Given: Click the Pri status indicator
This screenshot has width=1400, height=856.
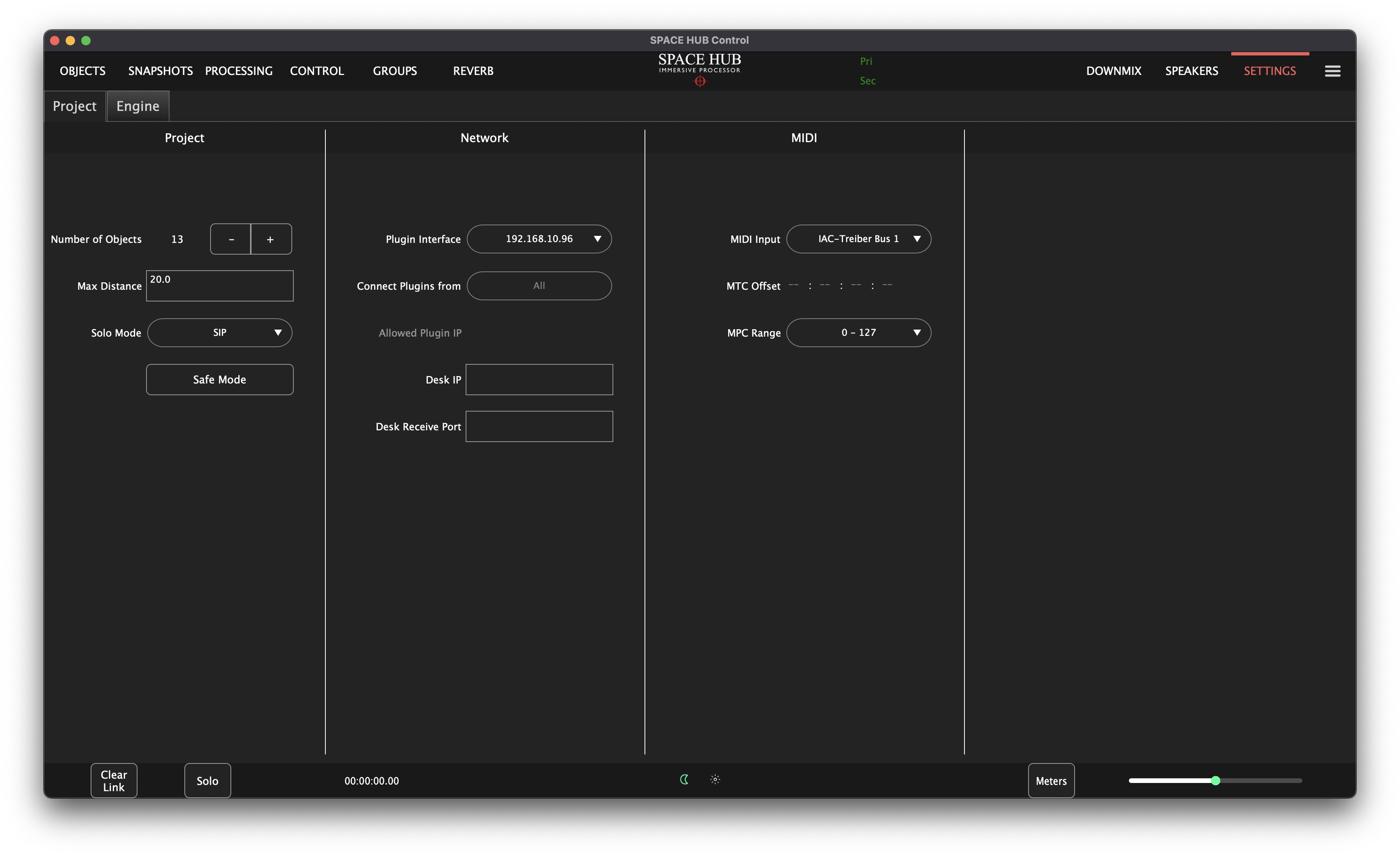Looking at the screenshot, I should (x=866, y=61).
